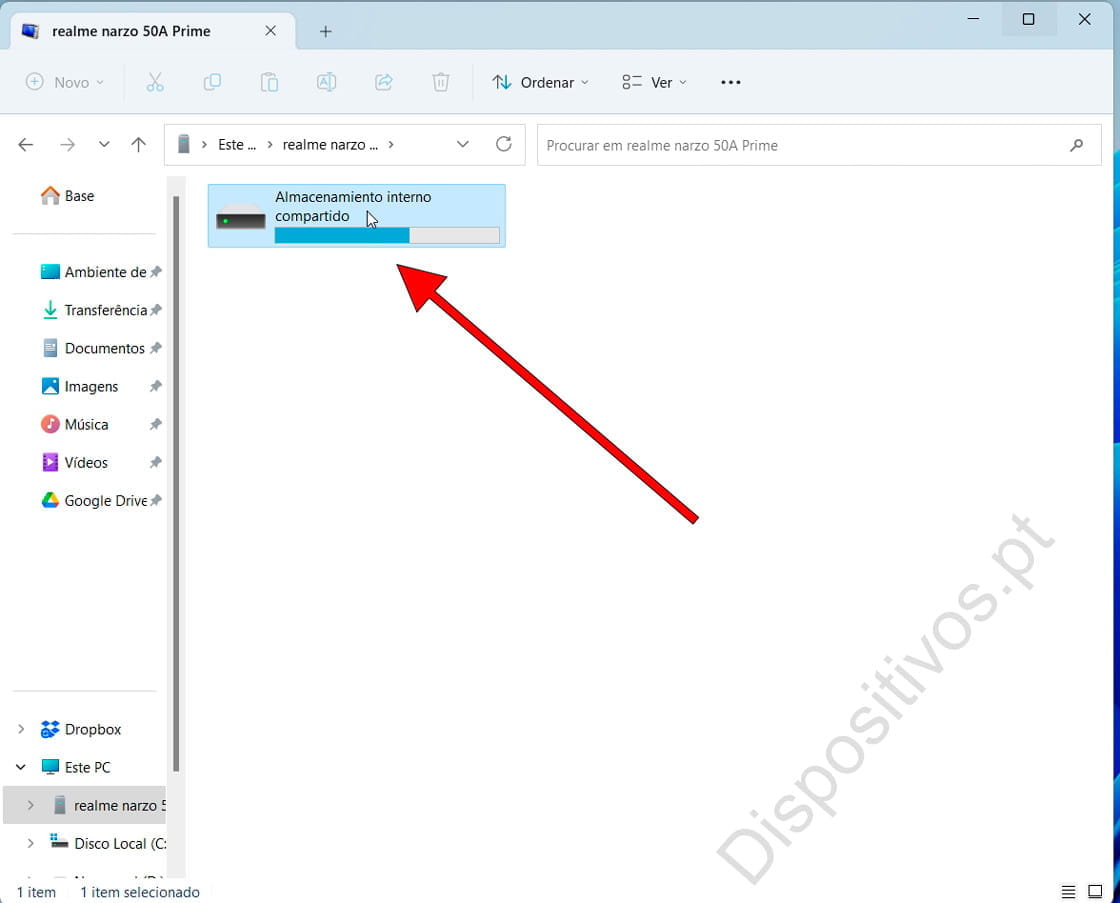Click search field 'Procurar em realme narzo 50A Prime'
1120x903 pixels.
click(x=819, y=145)
